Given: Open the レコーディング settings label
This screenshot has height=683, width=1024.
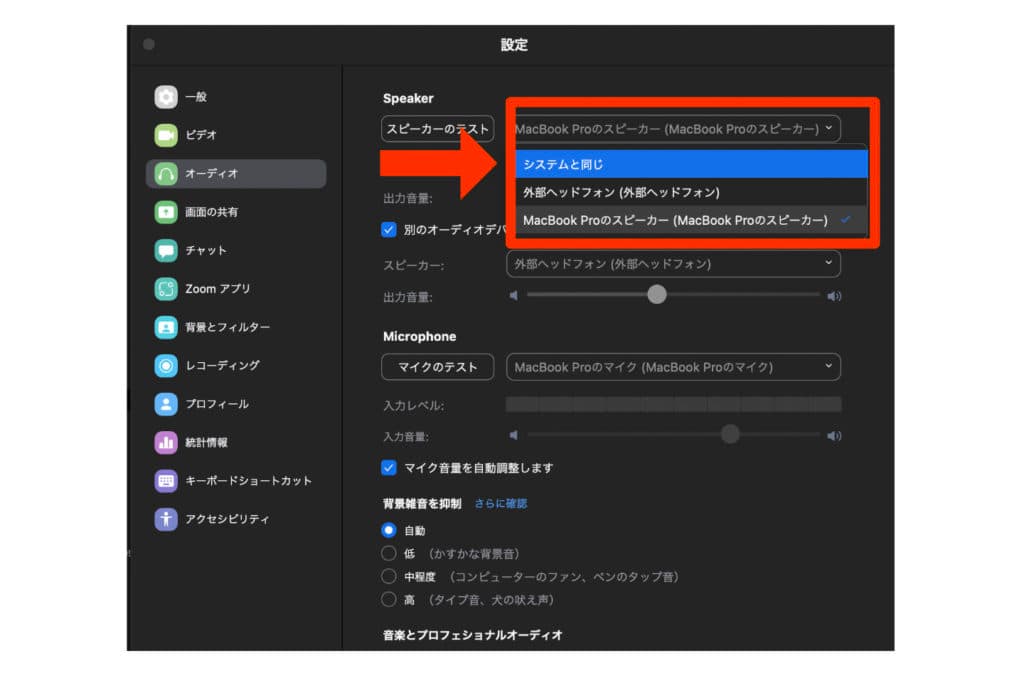Looking at the screenshot, I should click(x=222, y=366).
